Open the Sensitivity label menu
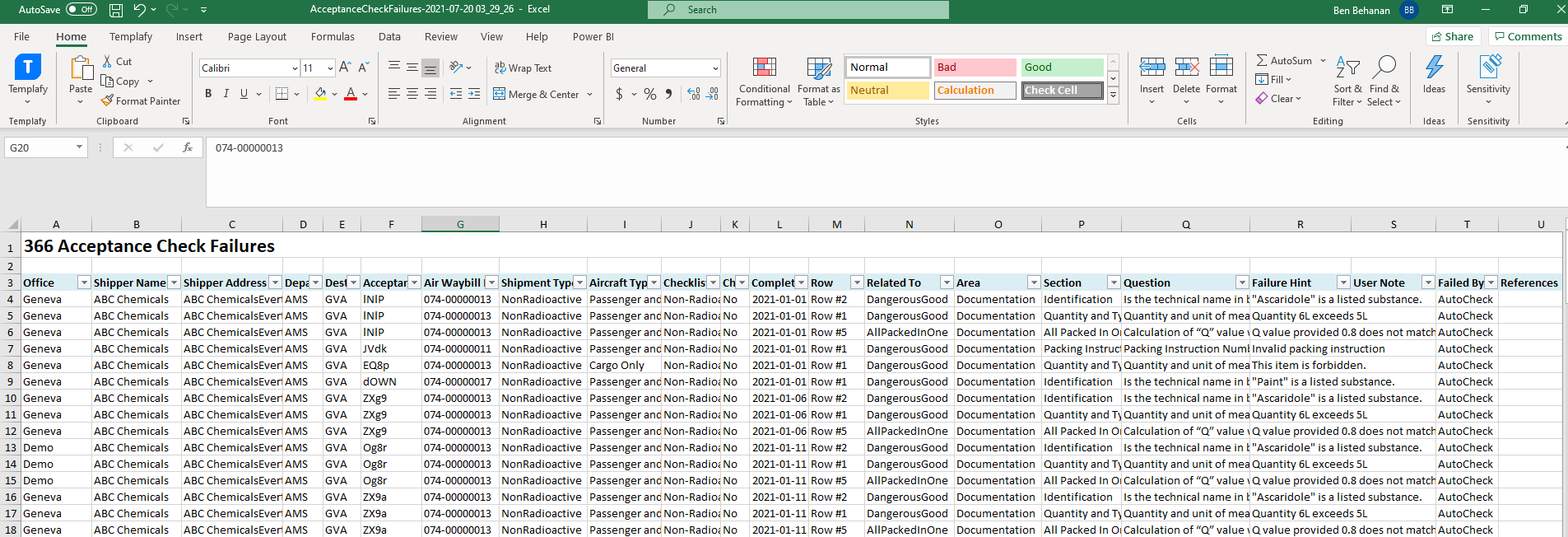This screenshot has width=1568, height=537. click(x=1488, y=80)
